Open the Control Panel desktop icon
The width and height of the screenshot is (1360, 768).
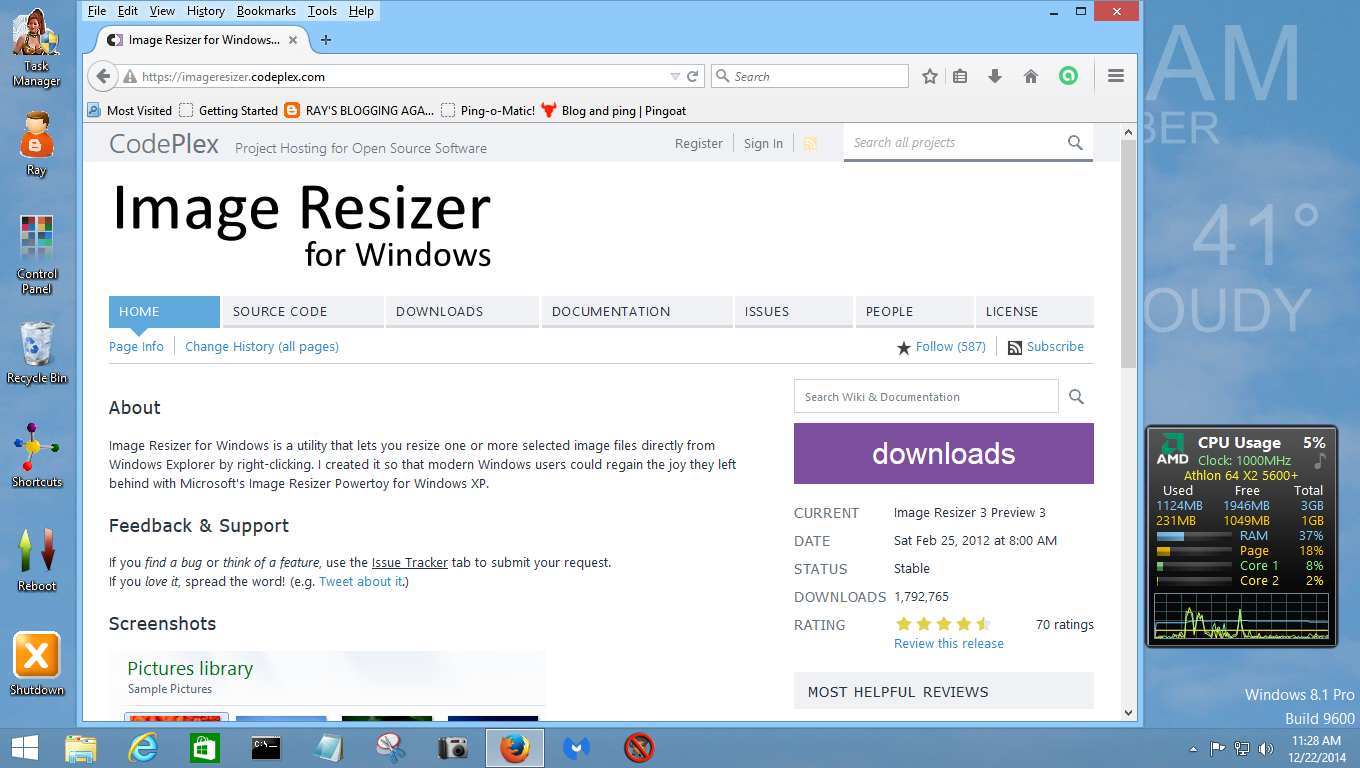[36, 254]
